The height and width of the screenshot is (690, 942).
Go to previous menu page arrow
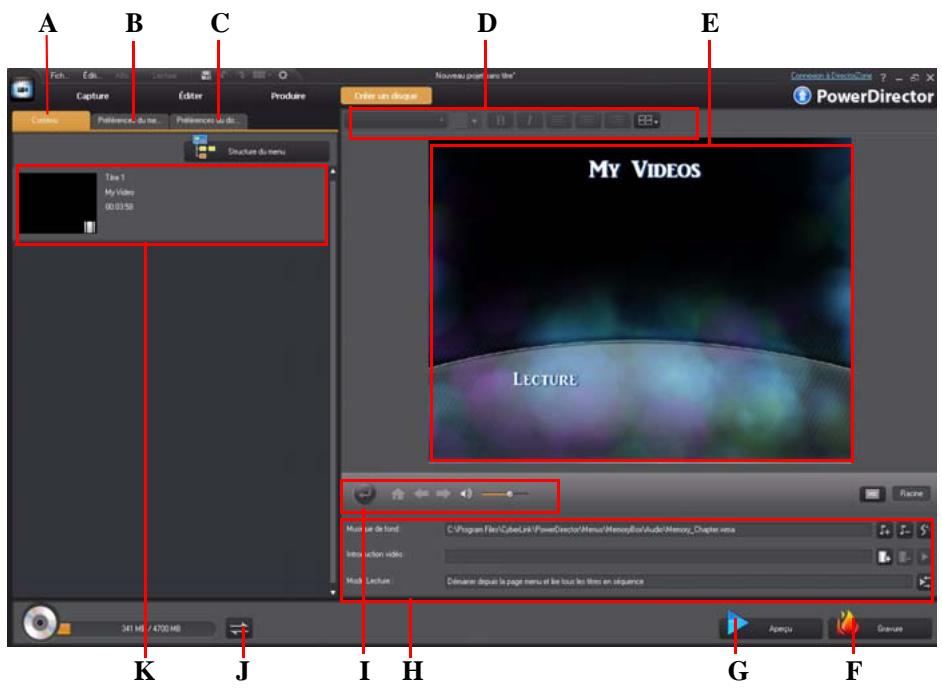(x=421, y=494)
